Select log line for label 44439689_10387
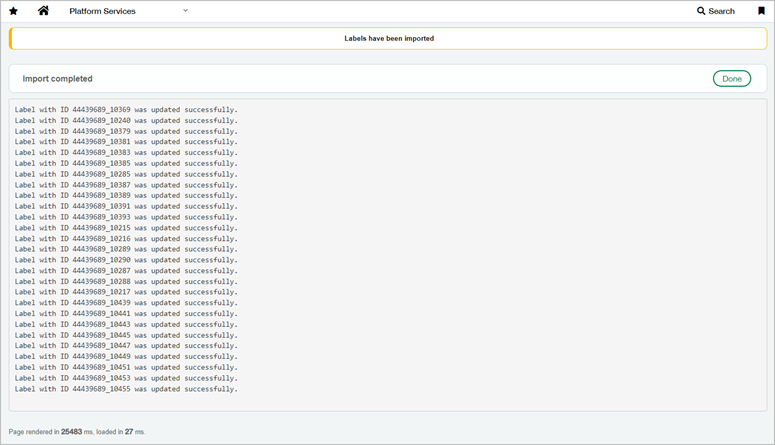775x445 pixels. click(x=126, y=185)
